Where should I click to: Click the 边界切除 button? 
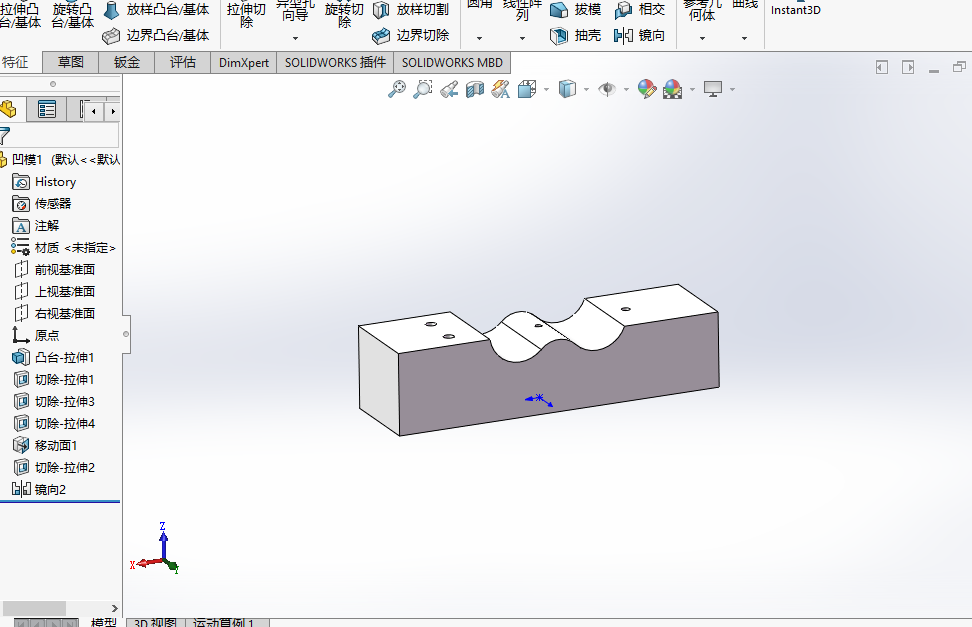tap(410, 35)
